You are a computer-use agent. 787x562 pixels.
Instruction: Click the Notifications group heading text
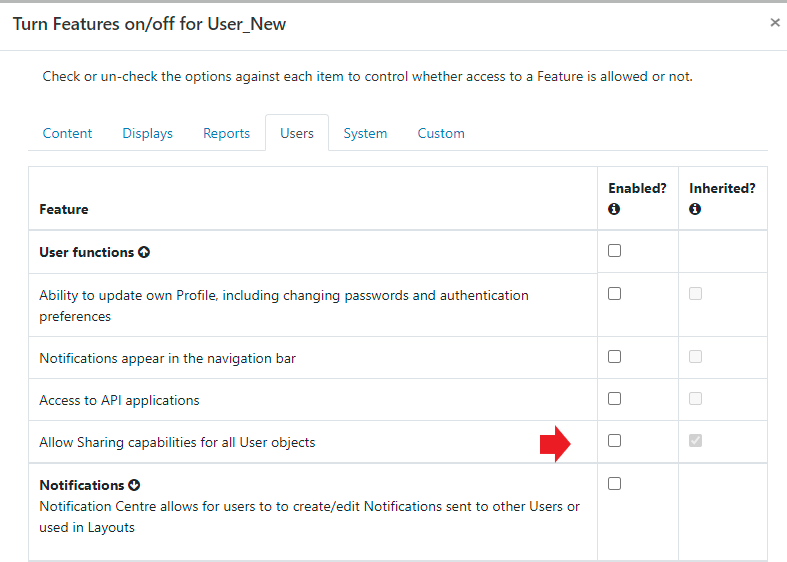point(82,485)
